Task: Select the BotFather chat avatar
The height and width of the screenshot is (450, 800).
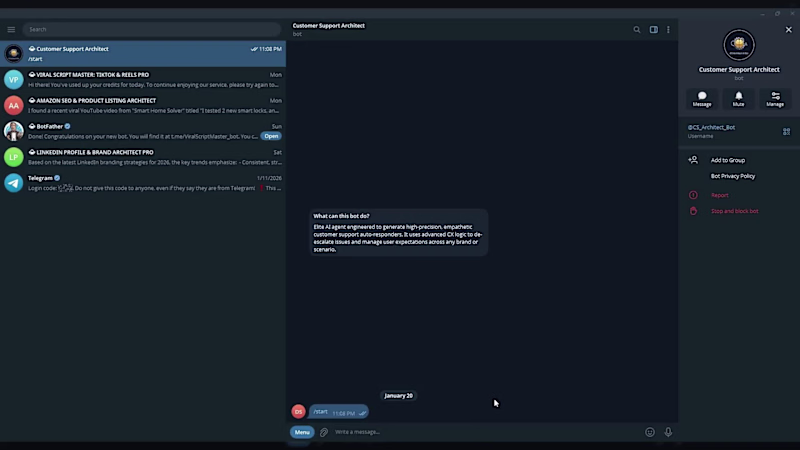Action: (14, 131)
